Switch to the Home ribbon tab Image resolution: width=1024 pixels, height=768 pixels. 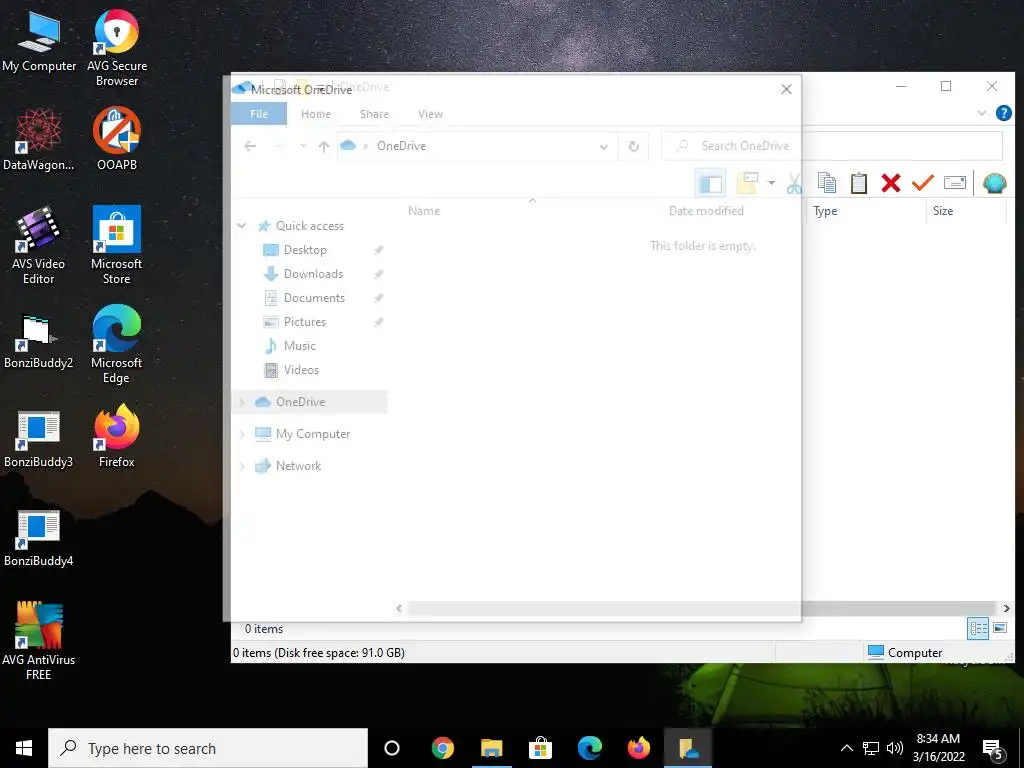(315, 114)
